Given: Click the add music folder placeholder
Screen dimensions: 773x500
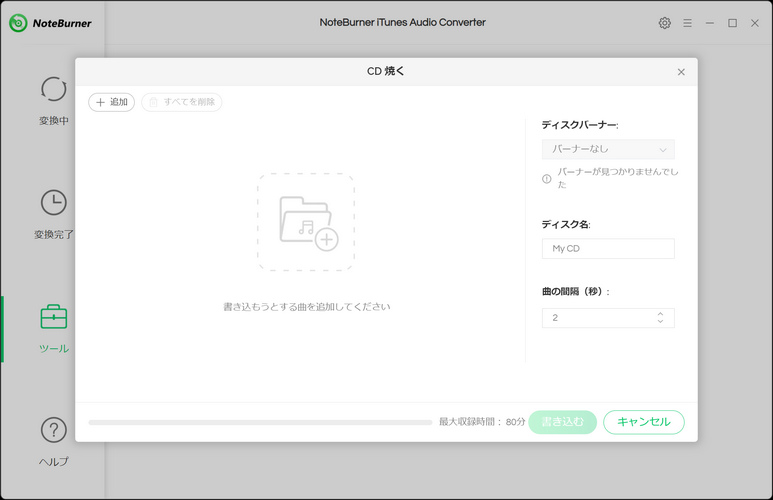Looking at the screenshot, I should click(x=306, y=222).
